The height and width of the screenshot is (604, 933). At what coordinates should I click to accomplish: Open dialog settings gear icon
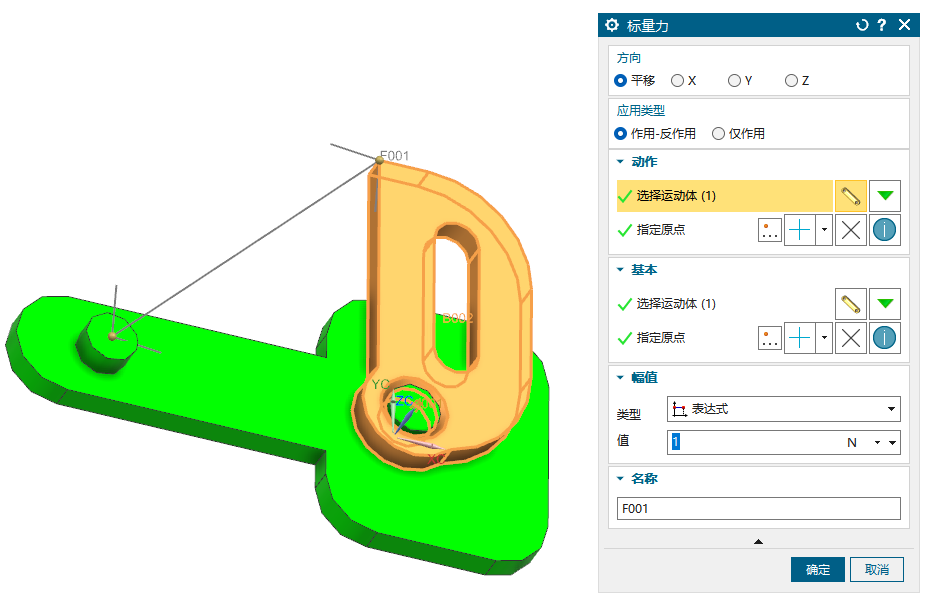tap(613, 26)
